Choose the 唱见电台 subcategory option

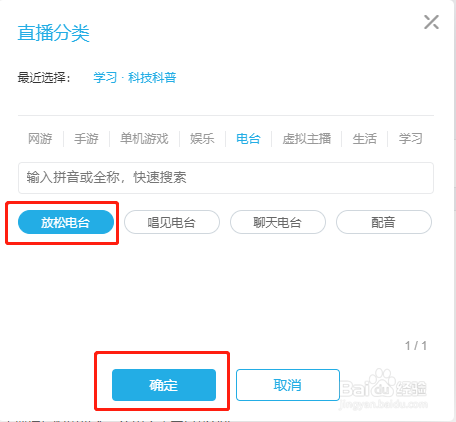172,222
